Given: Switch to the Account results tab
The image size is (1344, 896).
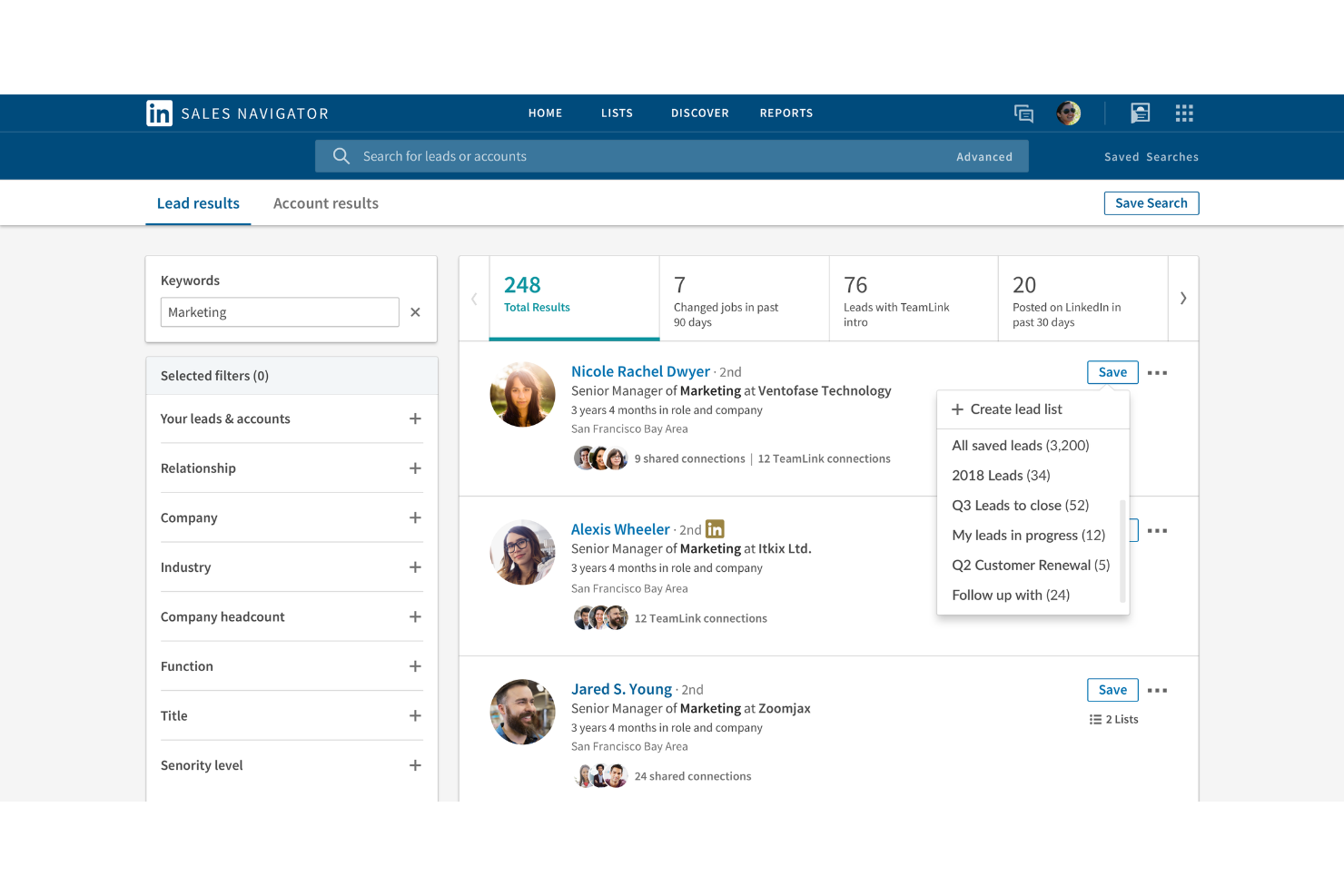Looking at the screenshot, I should (x=325, y=202).
